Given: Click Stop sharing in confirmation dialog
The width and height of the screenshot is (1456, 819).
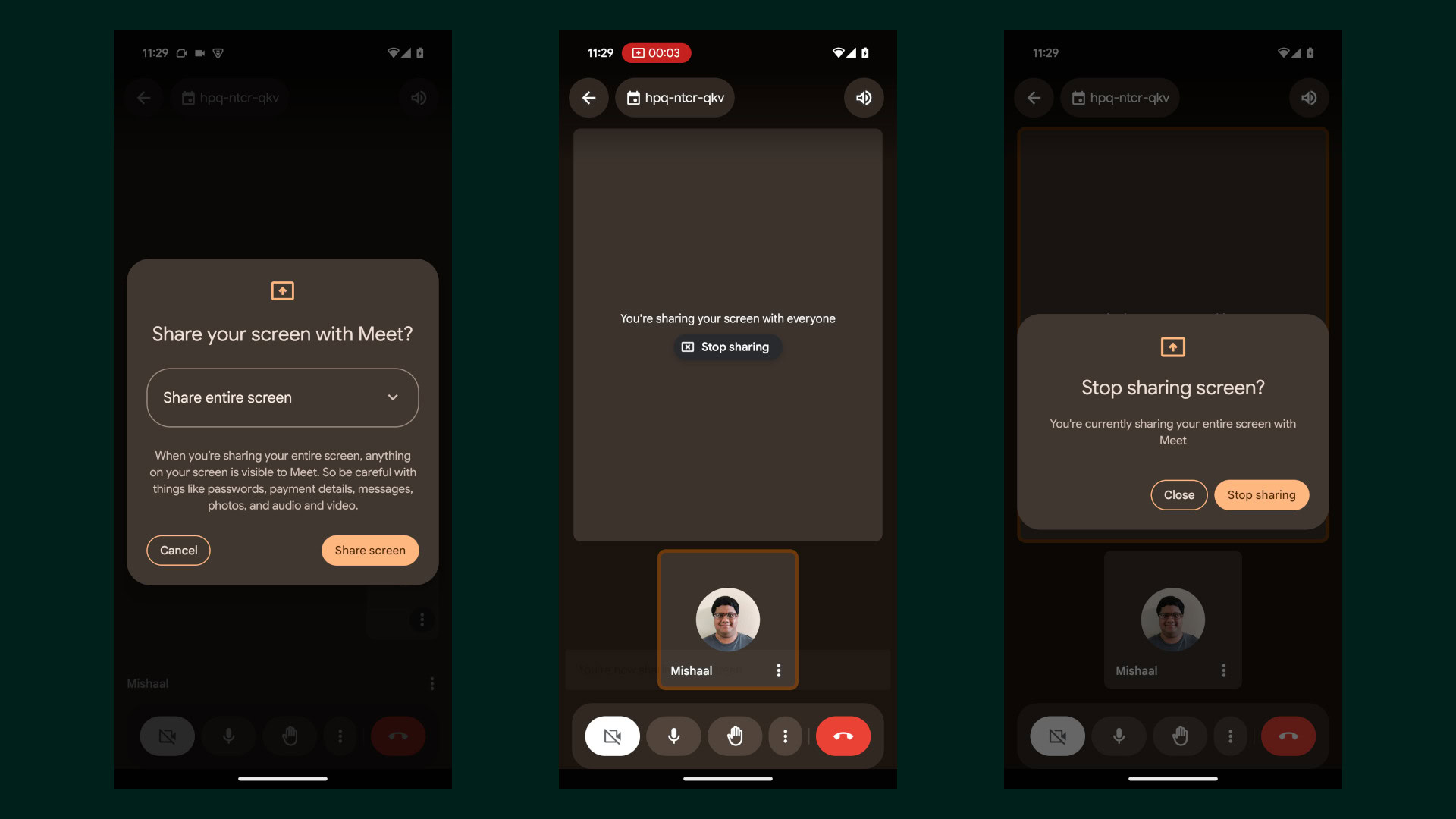Looking at the screenshot, I should [x=1261, y=494].
